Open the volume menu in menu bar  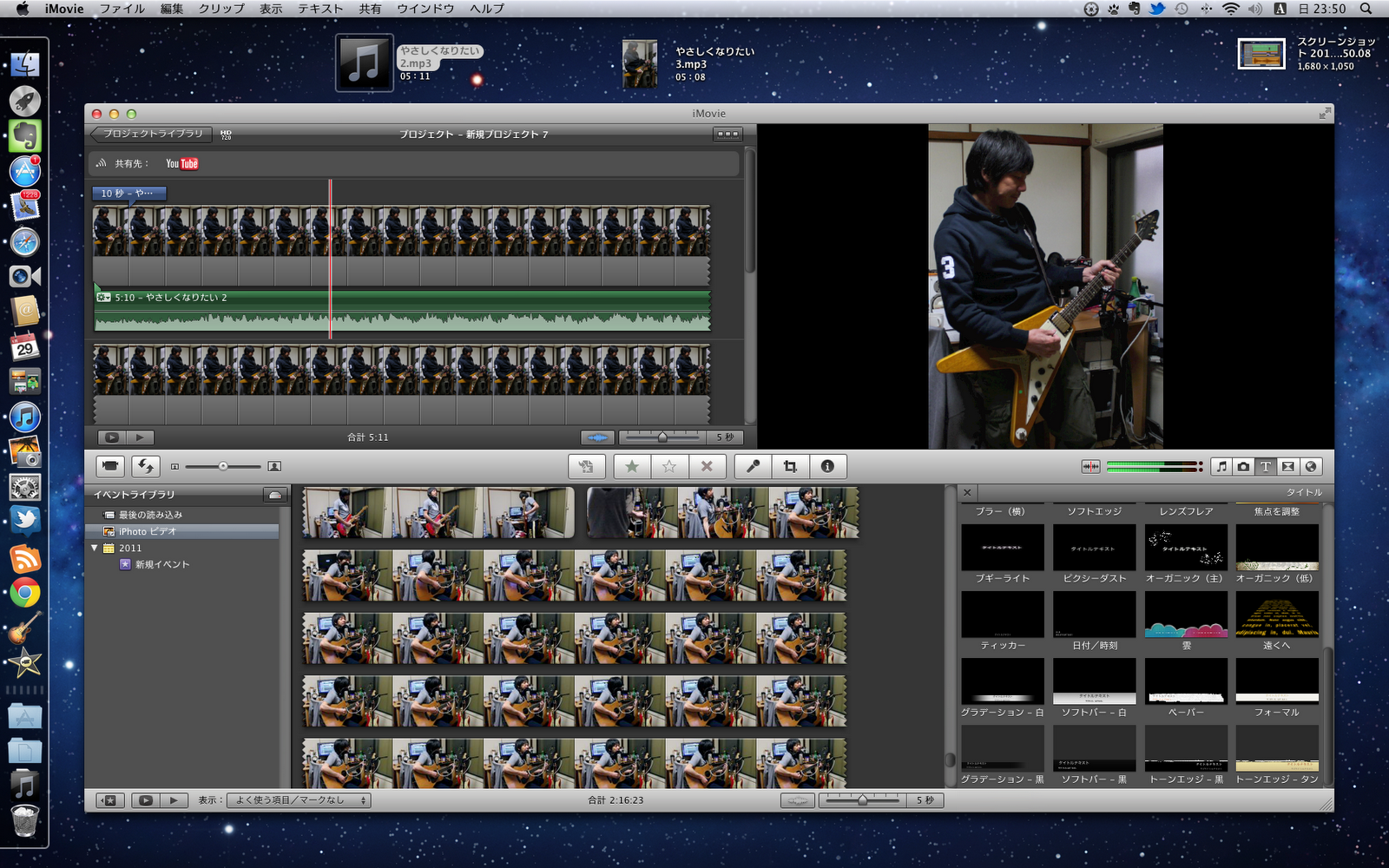coord(1255,9)
